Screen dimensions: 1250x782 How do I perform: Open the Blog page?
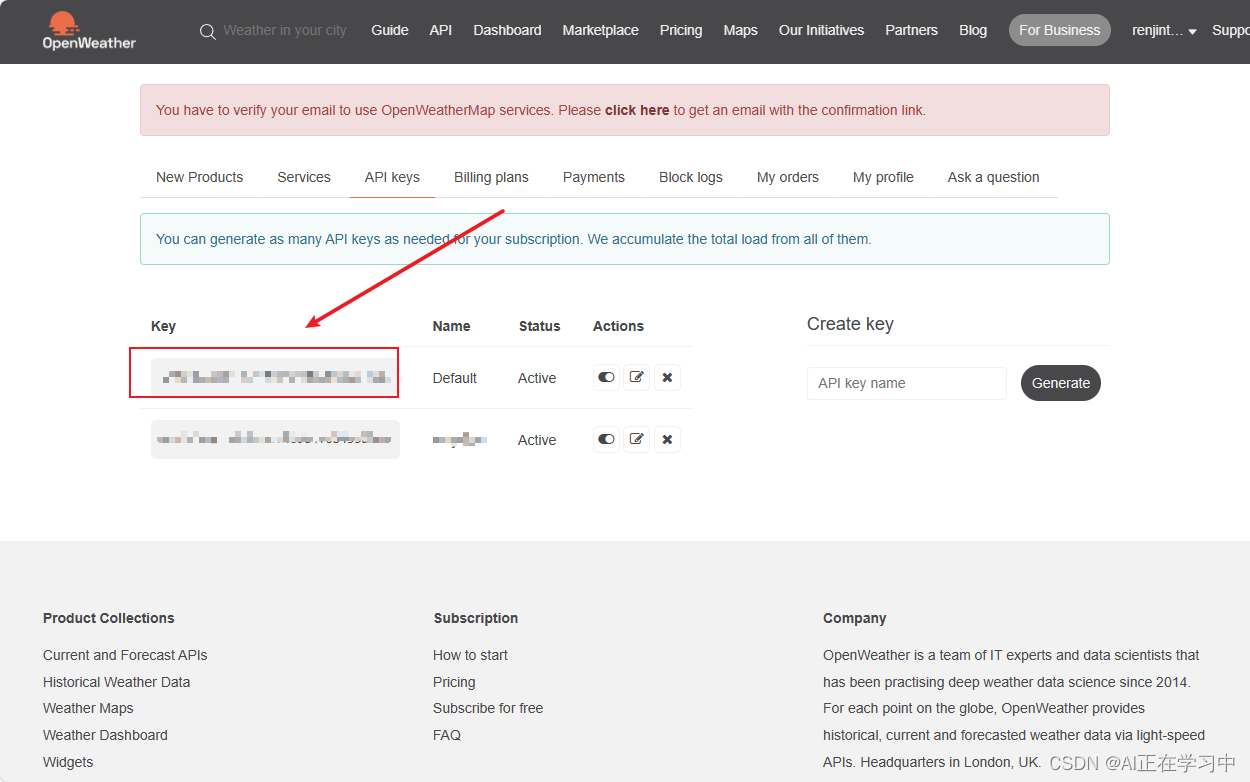(x=973, y=30)
